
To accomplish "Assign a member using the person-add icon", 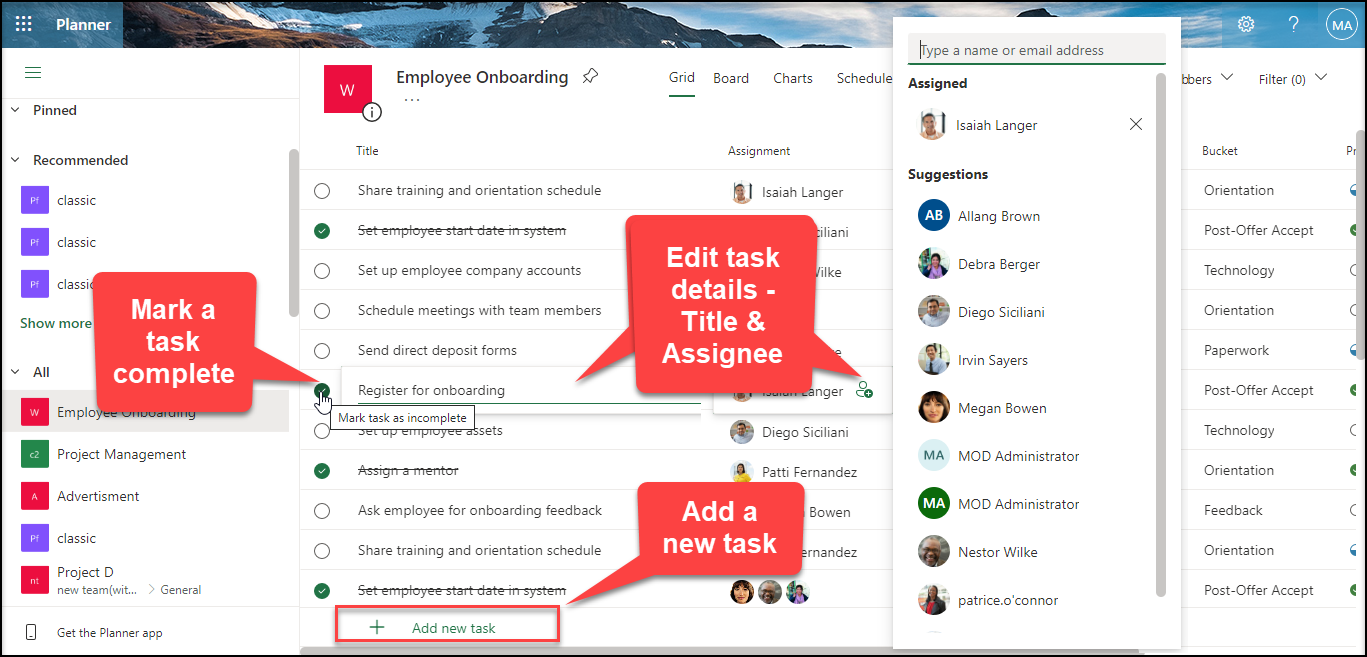I will pyautogui.click(x=864, y=390).
